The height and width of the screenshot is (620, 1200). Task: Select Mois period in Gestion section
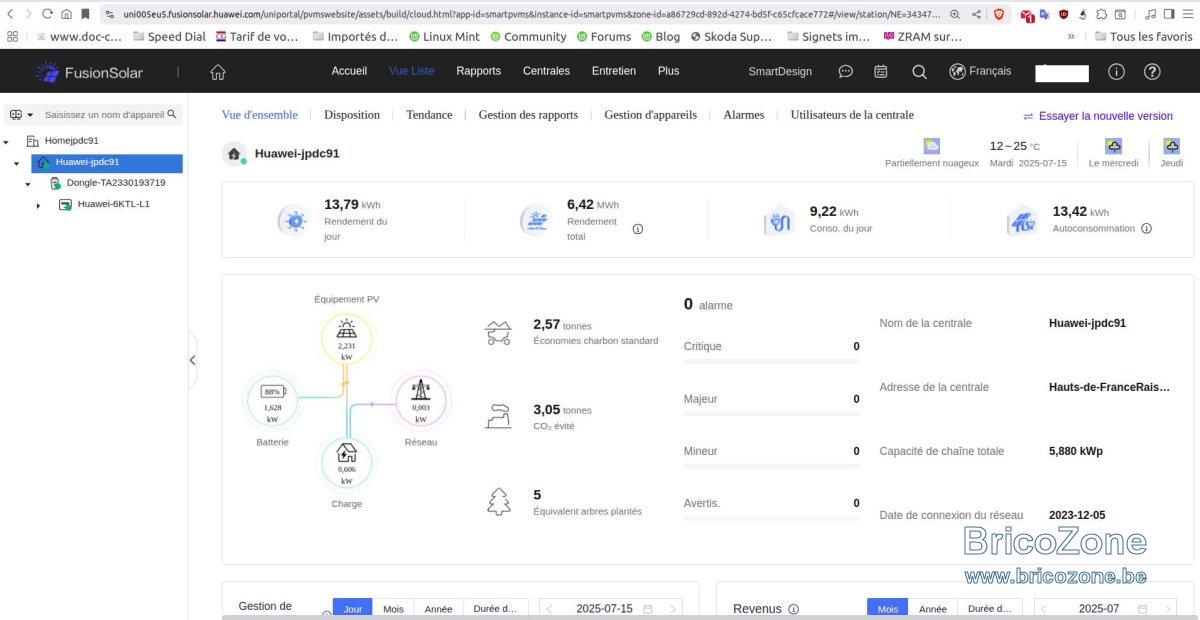coord(393,608)
